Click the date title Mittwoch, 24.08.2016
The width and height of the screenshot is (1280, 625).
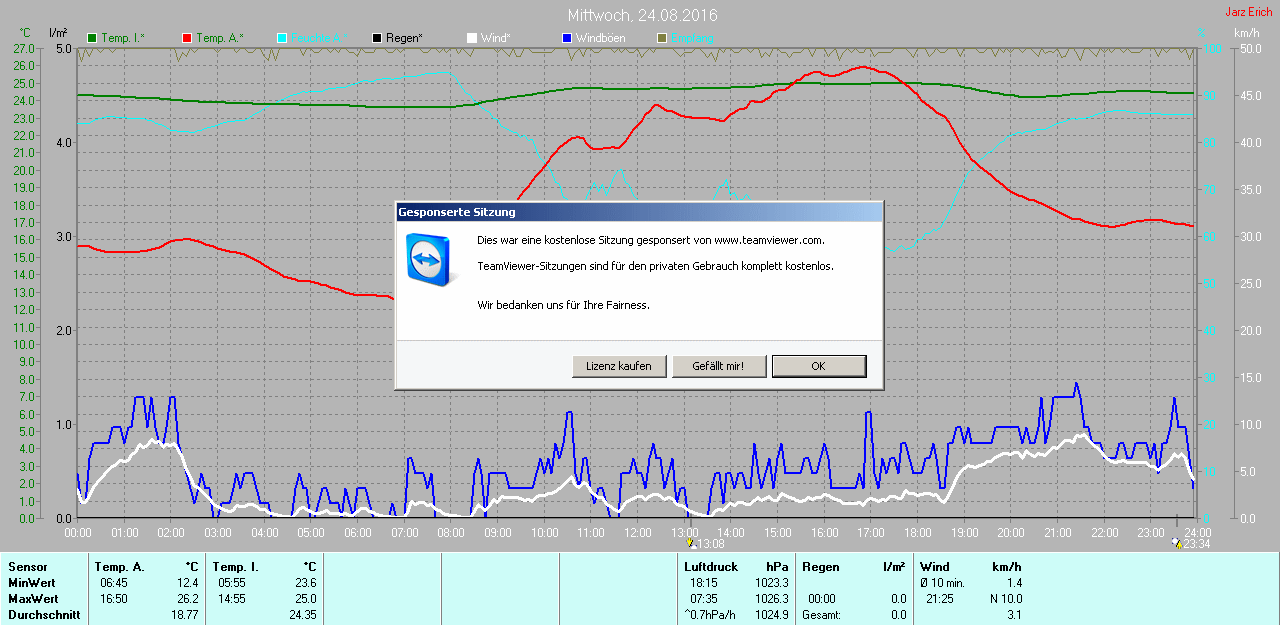[642, 15]
